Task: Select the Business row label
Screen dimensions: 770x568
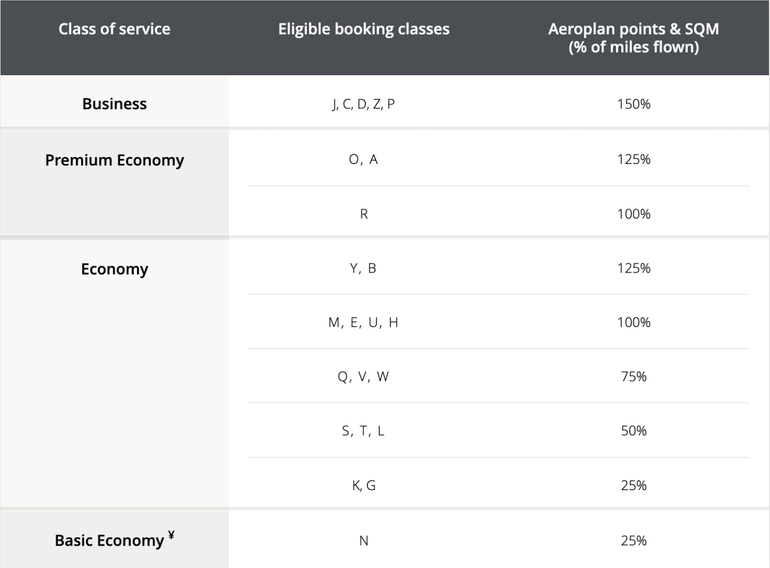Action: [x=114, y=104]
